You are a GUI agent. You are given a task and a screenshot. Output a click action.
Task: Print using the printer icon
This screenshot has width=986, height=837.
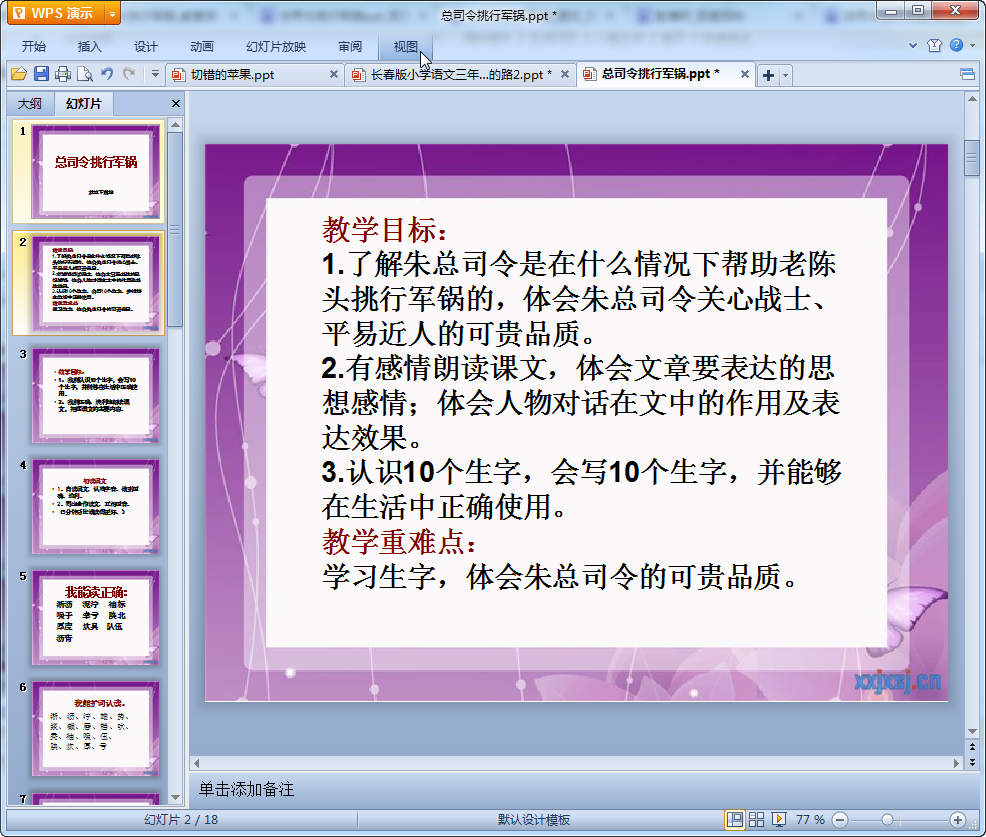tap(63, 74)
